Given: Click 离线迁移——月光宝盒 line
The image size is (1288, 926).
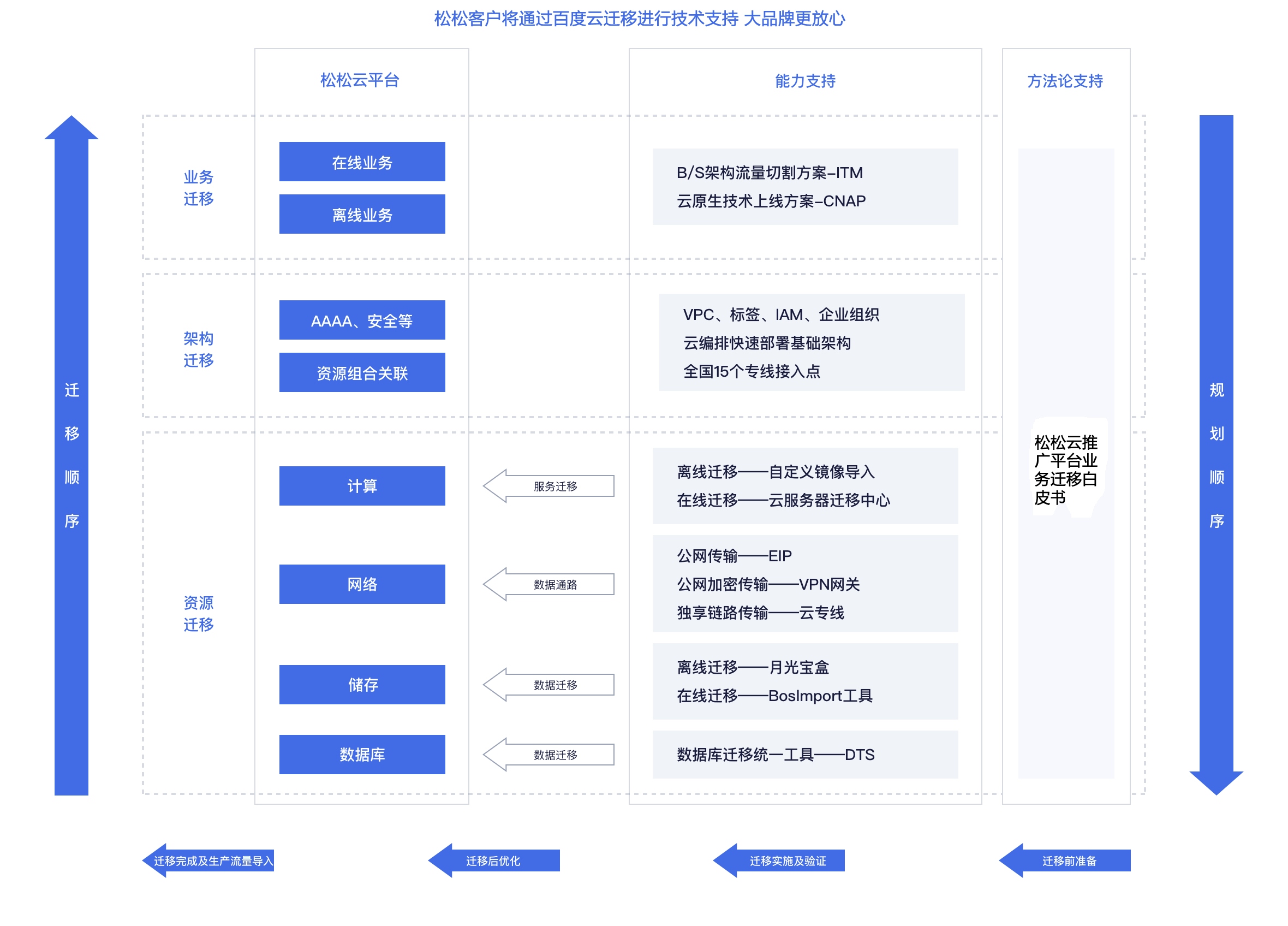Looking at the screenshot, I should [753, 668].
